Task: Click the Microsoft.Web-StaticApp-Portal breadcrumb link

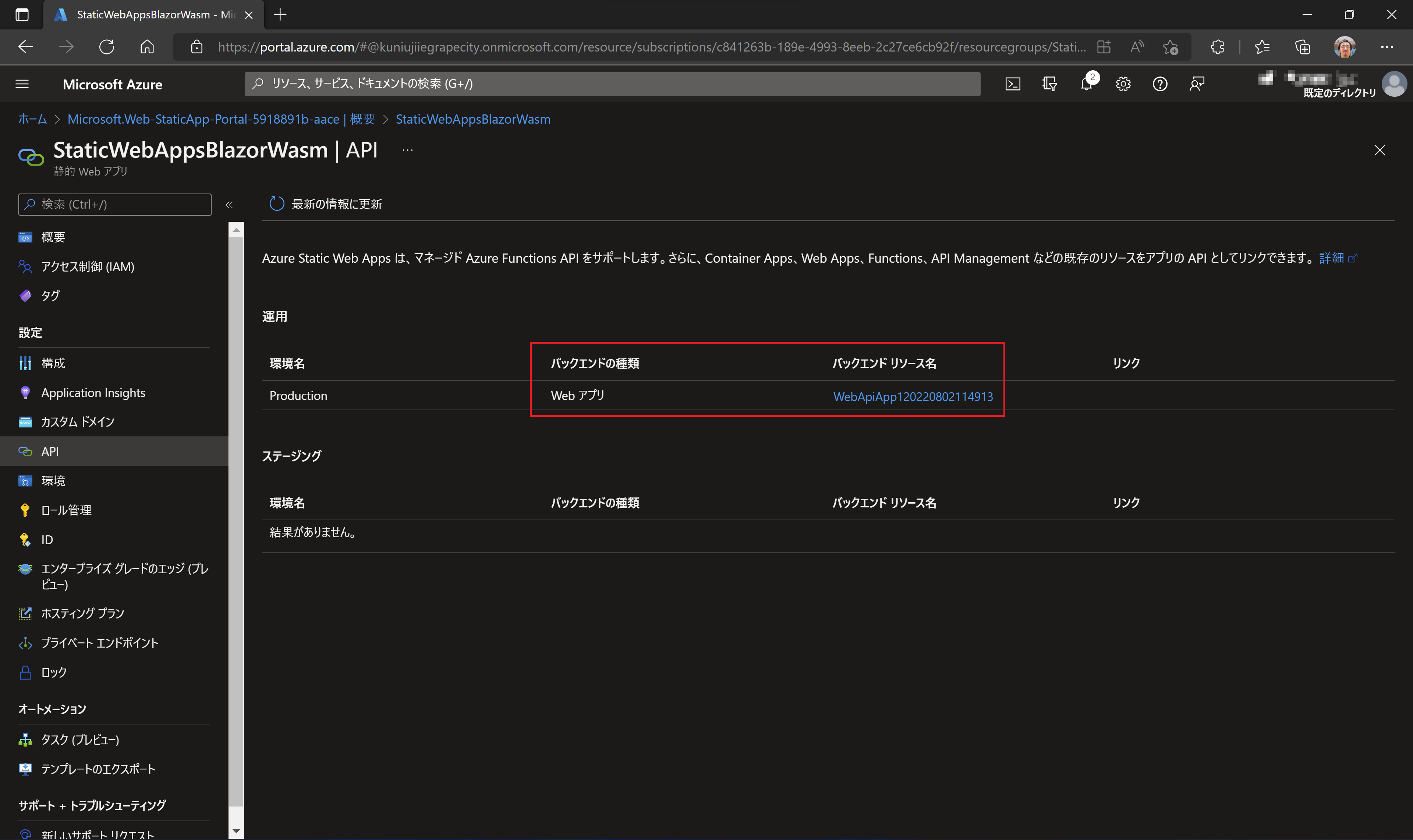Action: point(221,119)
